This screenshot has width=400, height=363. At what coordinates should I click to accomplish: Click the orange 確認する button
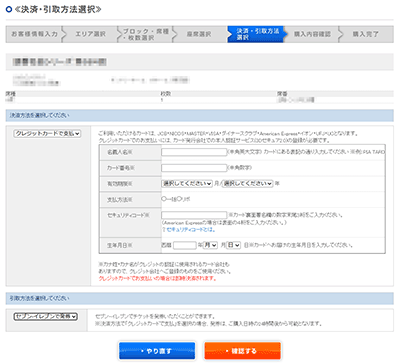coord(242,351)
